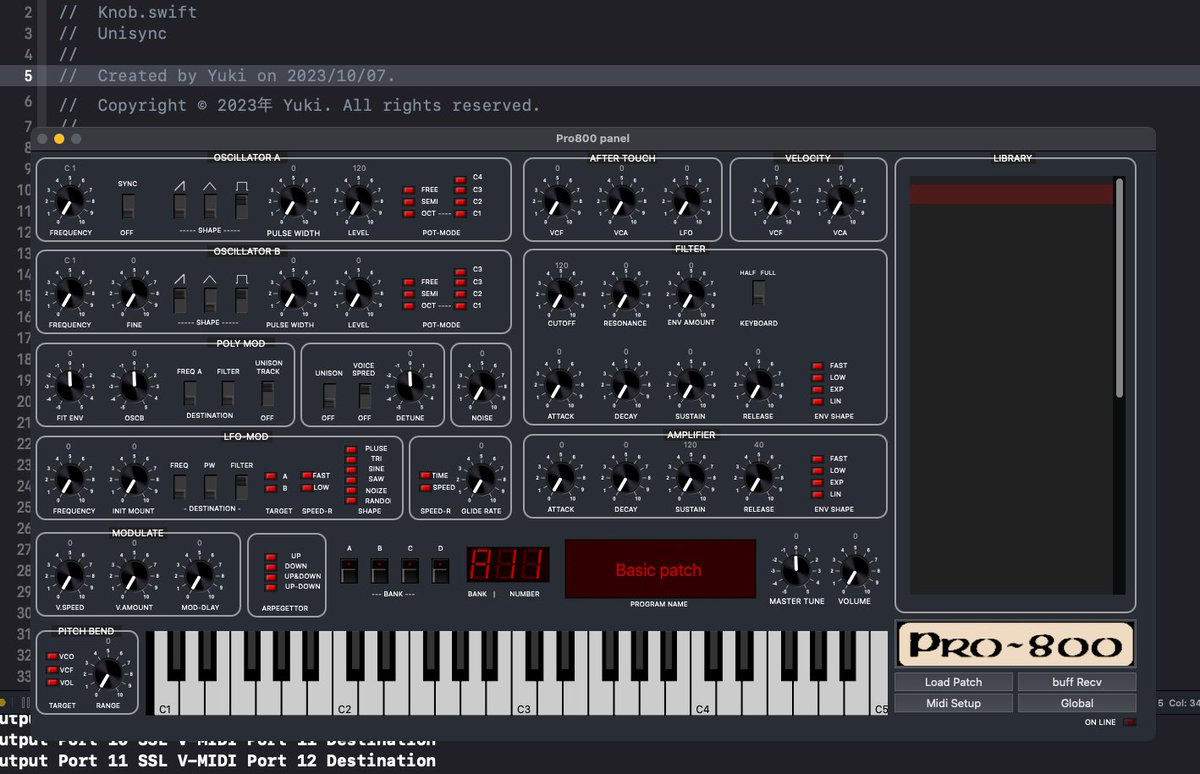1200x774 pixels.
Task: Choose Amplifier EXP envelope shape LED
Action: 817,483
